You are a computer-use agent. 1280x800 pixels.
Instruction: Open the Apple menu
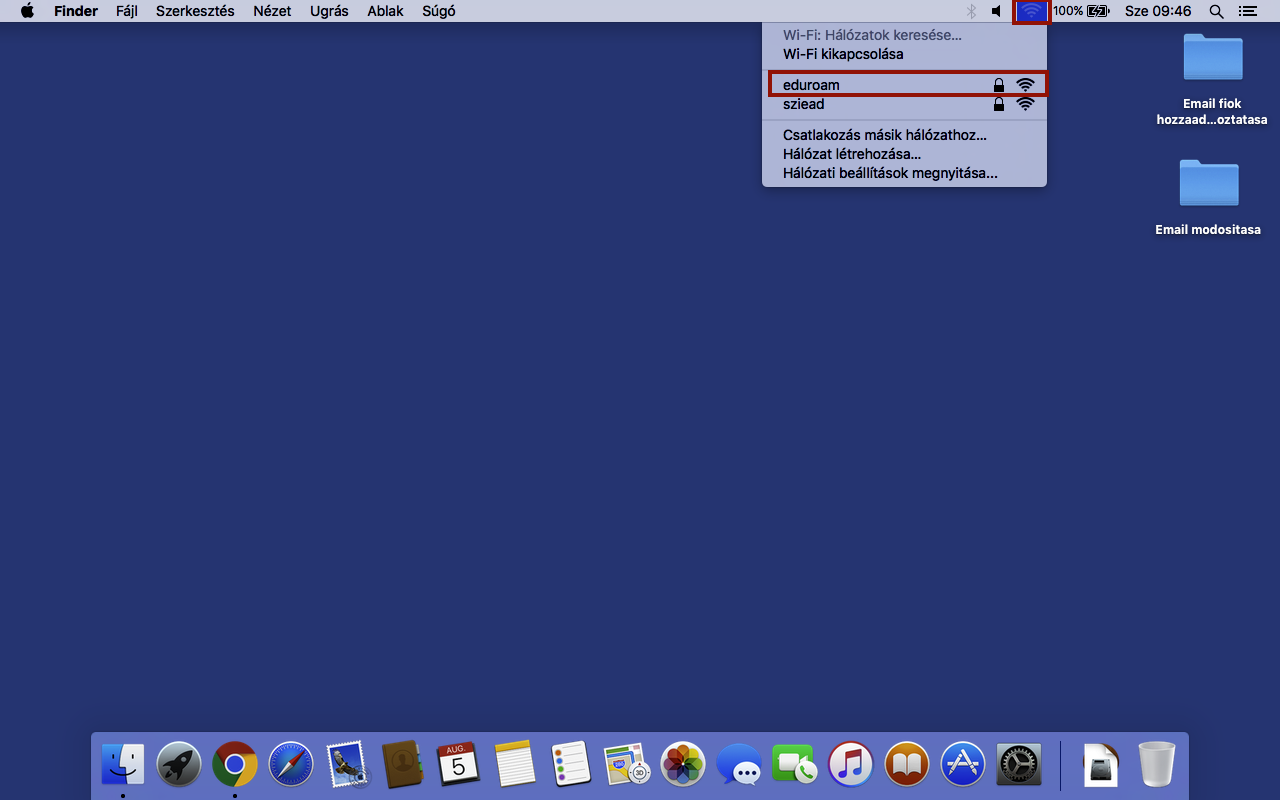point(27,11)
